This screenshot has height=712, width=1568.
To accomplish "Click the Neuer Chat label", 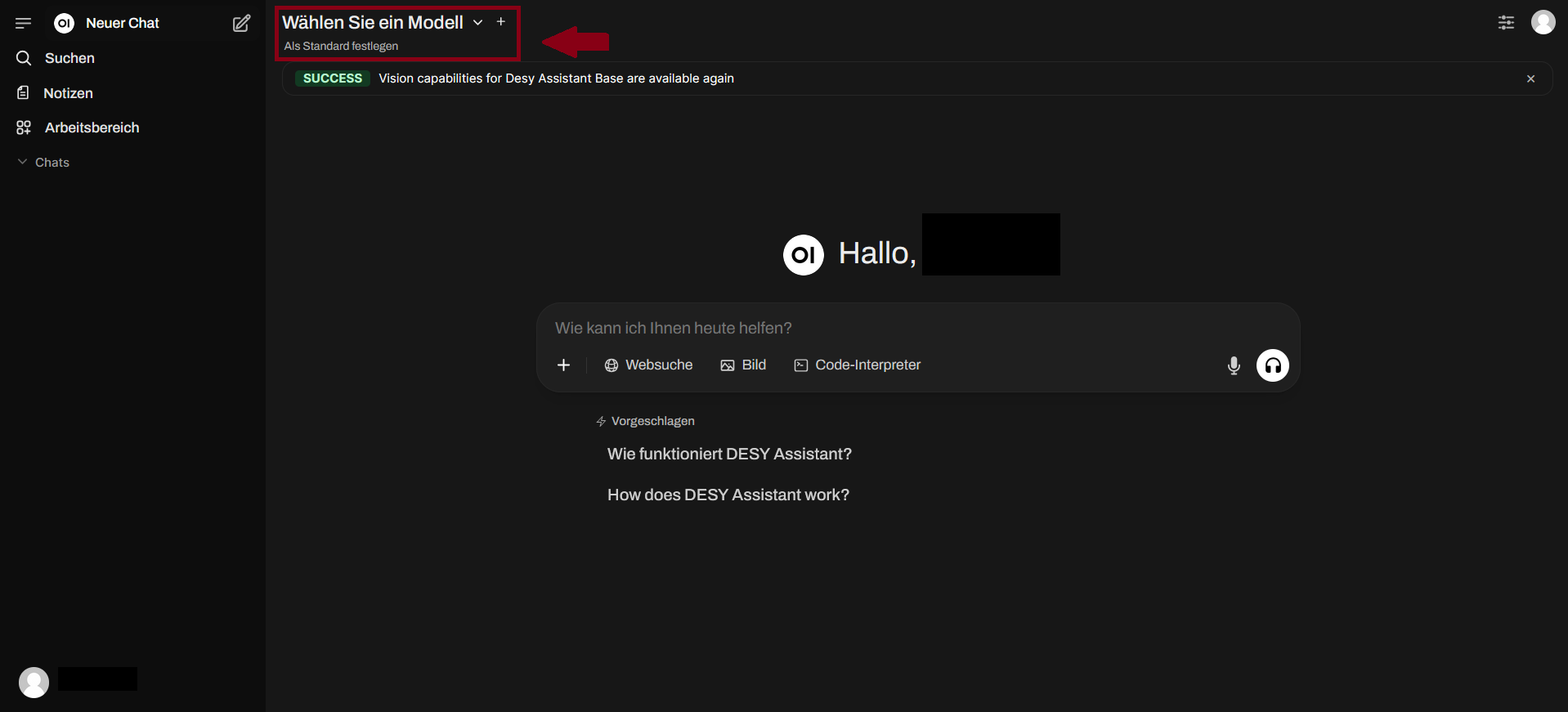I will click(x=123, y=23).
